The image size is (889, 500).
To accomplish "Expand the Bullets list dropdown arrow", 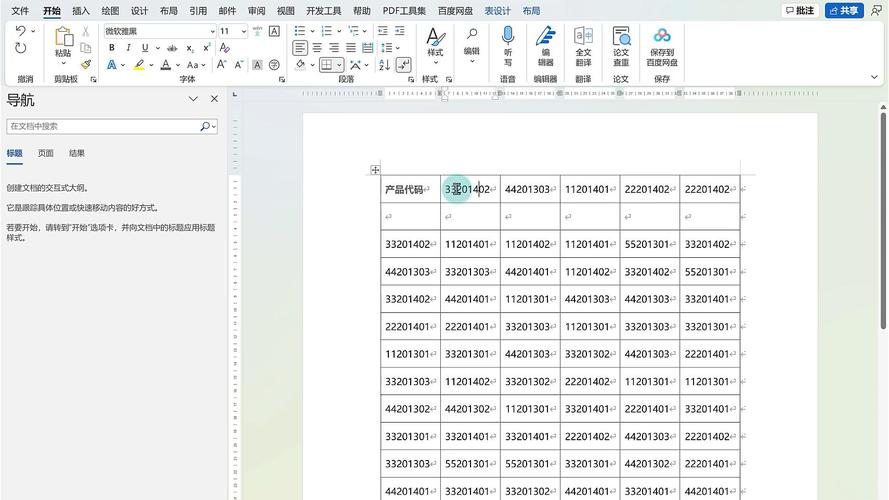I will (312, 31).
